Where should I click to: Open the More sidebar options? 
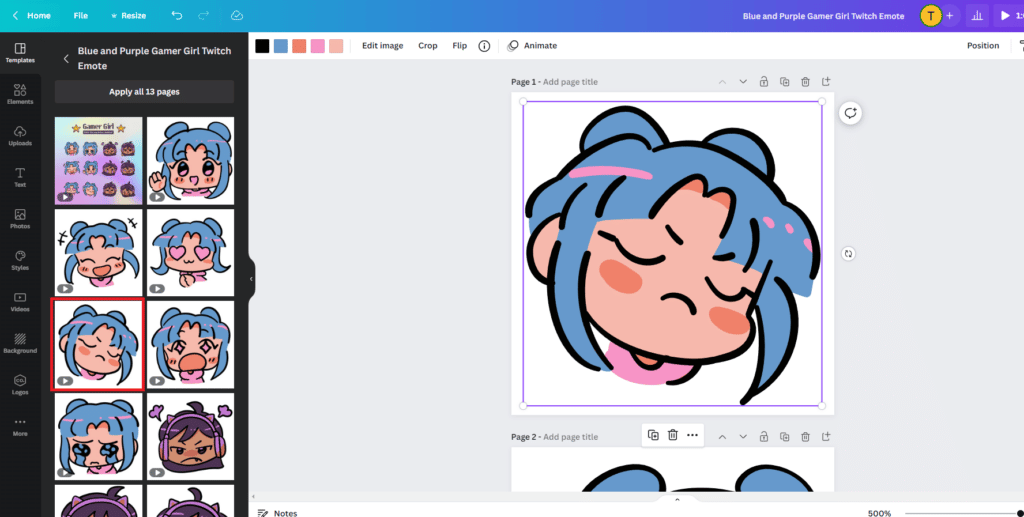(20, 426)
